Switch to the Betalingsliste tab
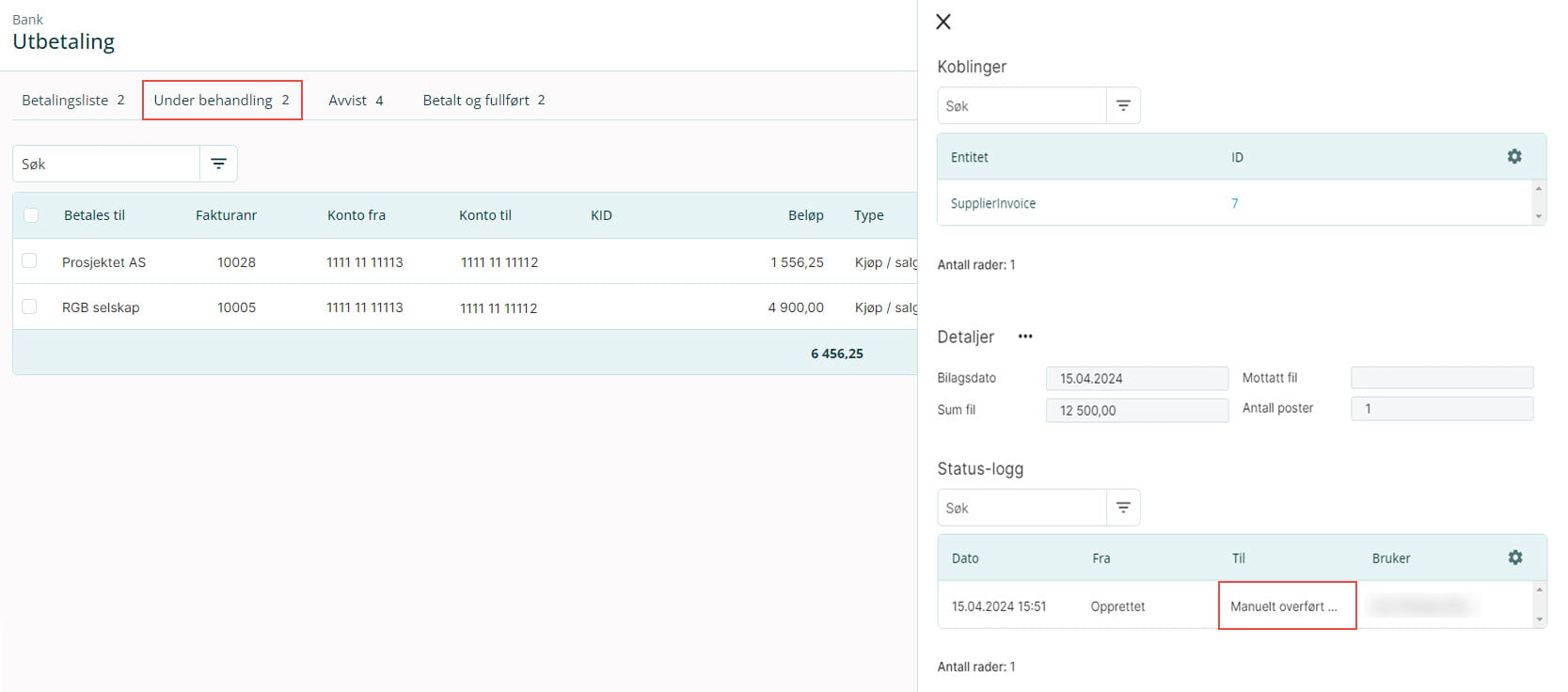 (x=72, y=101)
